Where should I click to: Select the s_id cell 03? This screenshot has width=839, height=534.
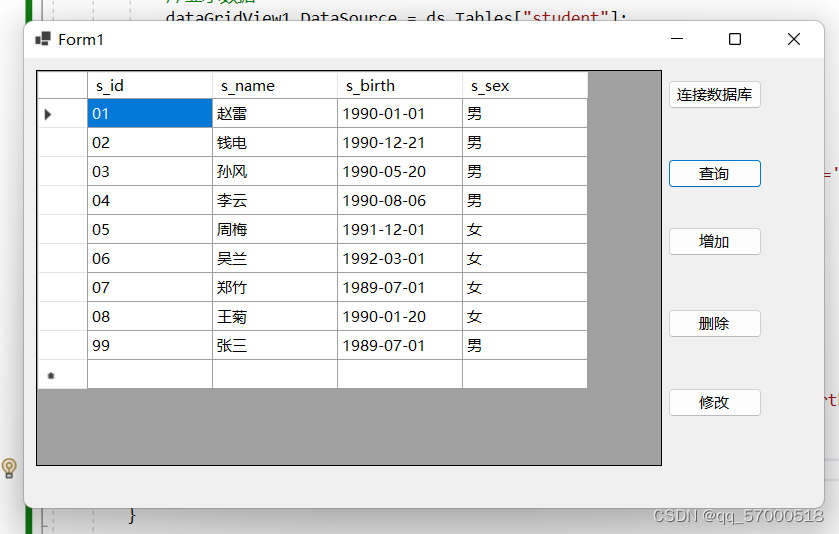(150, 171)
